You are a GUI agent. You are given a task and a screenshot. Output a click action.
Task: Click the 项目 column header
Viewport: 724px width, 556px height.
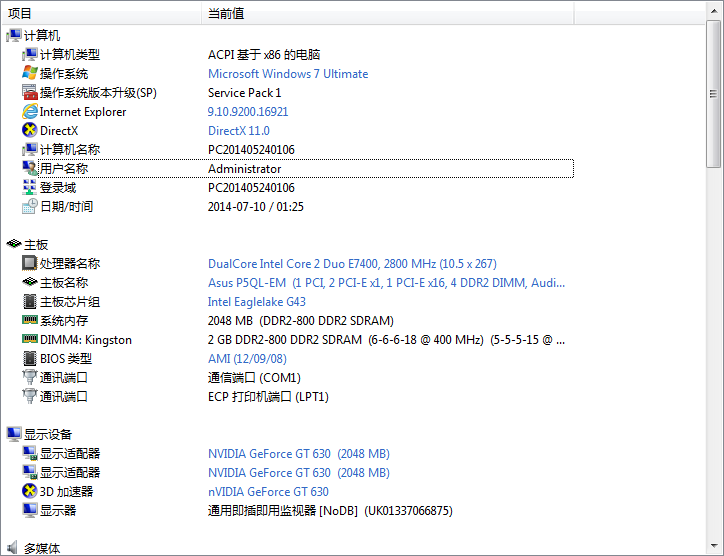(x=102, y=13)
